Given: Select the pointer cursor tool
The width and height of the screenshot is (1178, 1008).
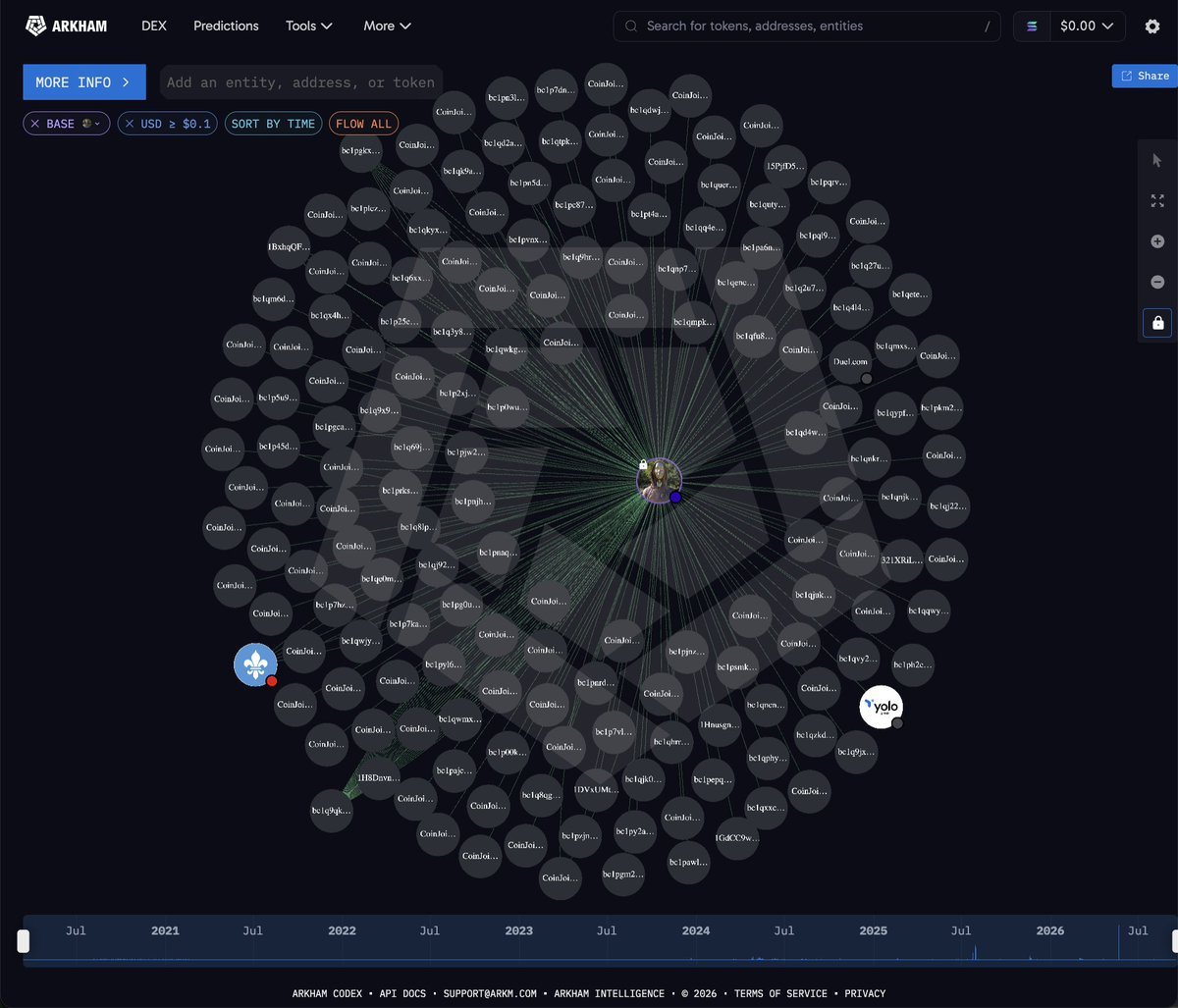Looking at the screenshot, I should 1157,160.
